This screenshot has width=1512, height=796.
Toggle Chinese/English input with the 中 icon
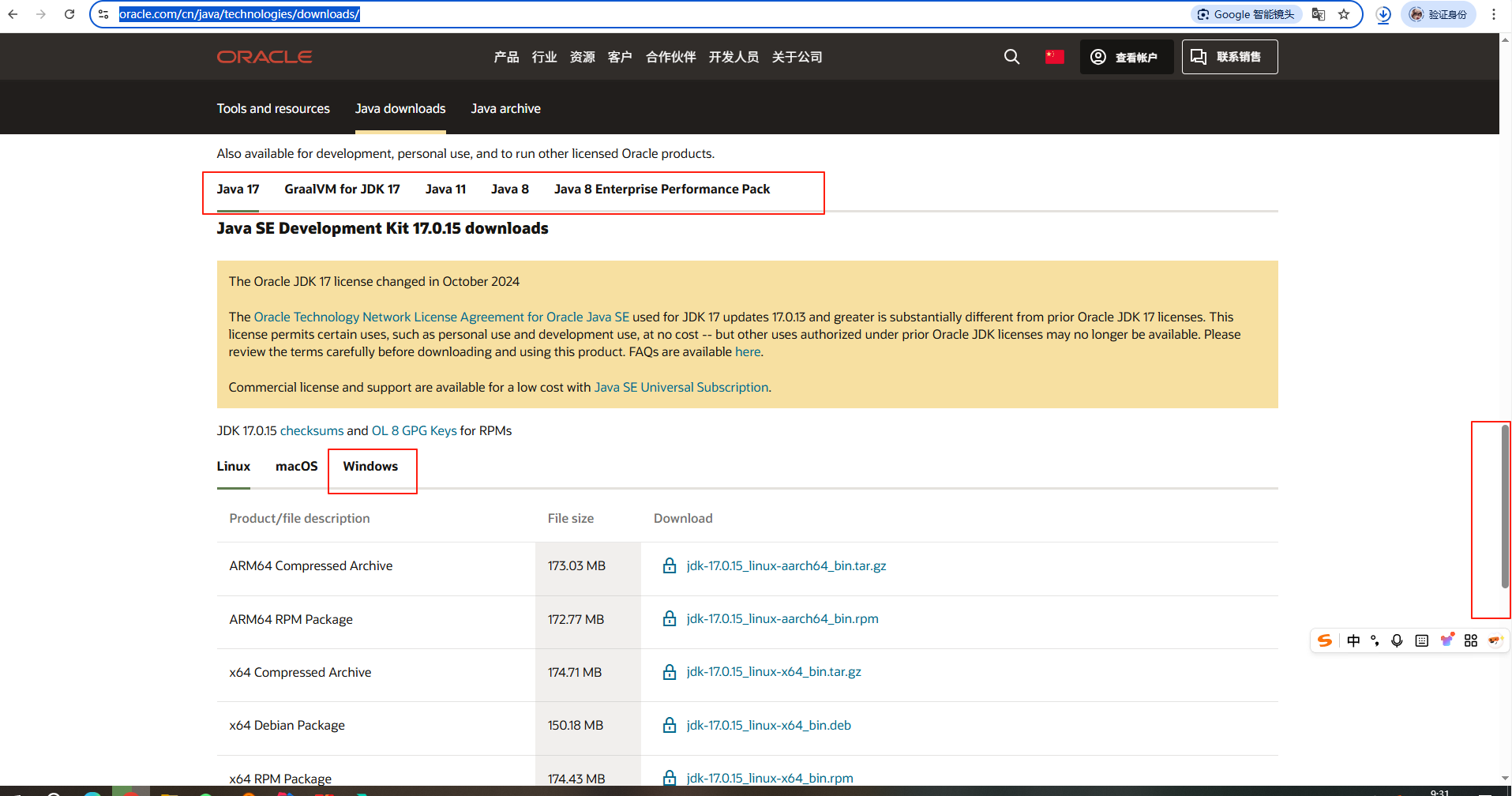(x=1353, y=640)
